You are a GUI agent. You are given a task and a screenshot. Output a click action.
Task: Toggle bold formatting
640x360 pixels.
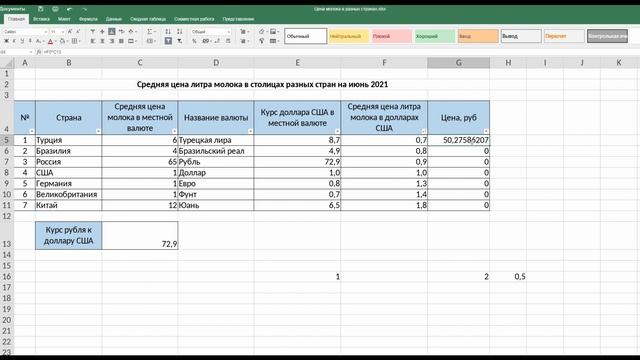(x=6, y=41)
